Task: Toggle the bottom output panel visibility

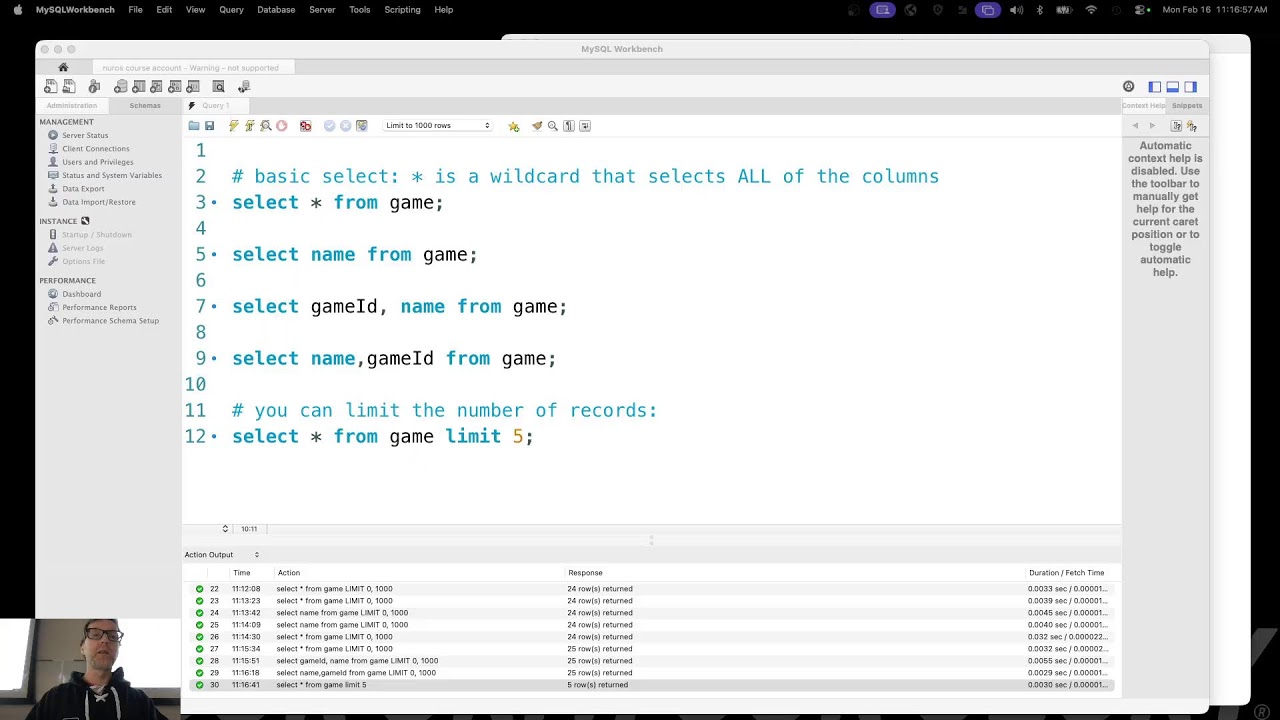Action: click(1173, 87)
